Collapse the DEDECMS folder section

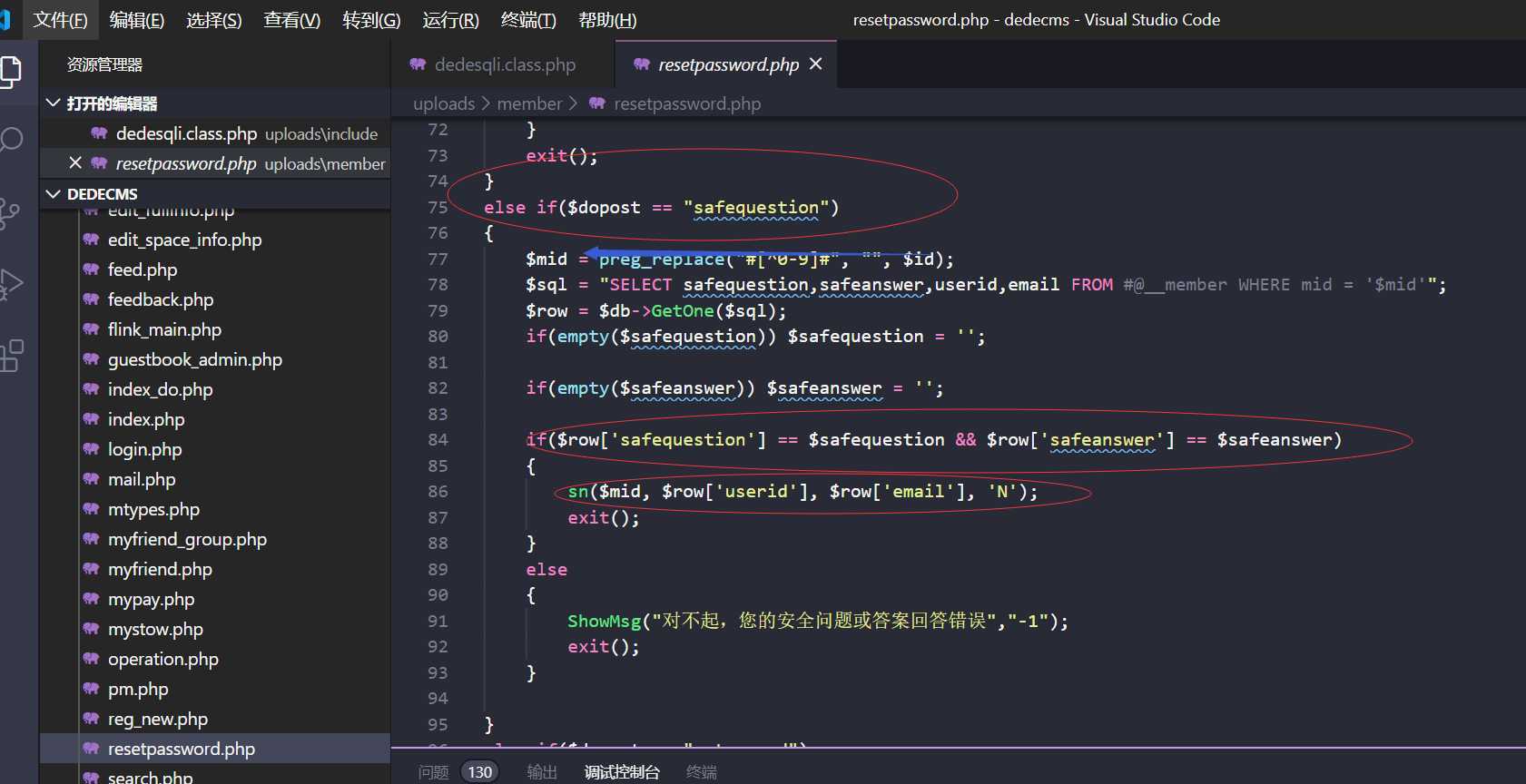[x=54, y=194]
